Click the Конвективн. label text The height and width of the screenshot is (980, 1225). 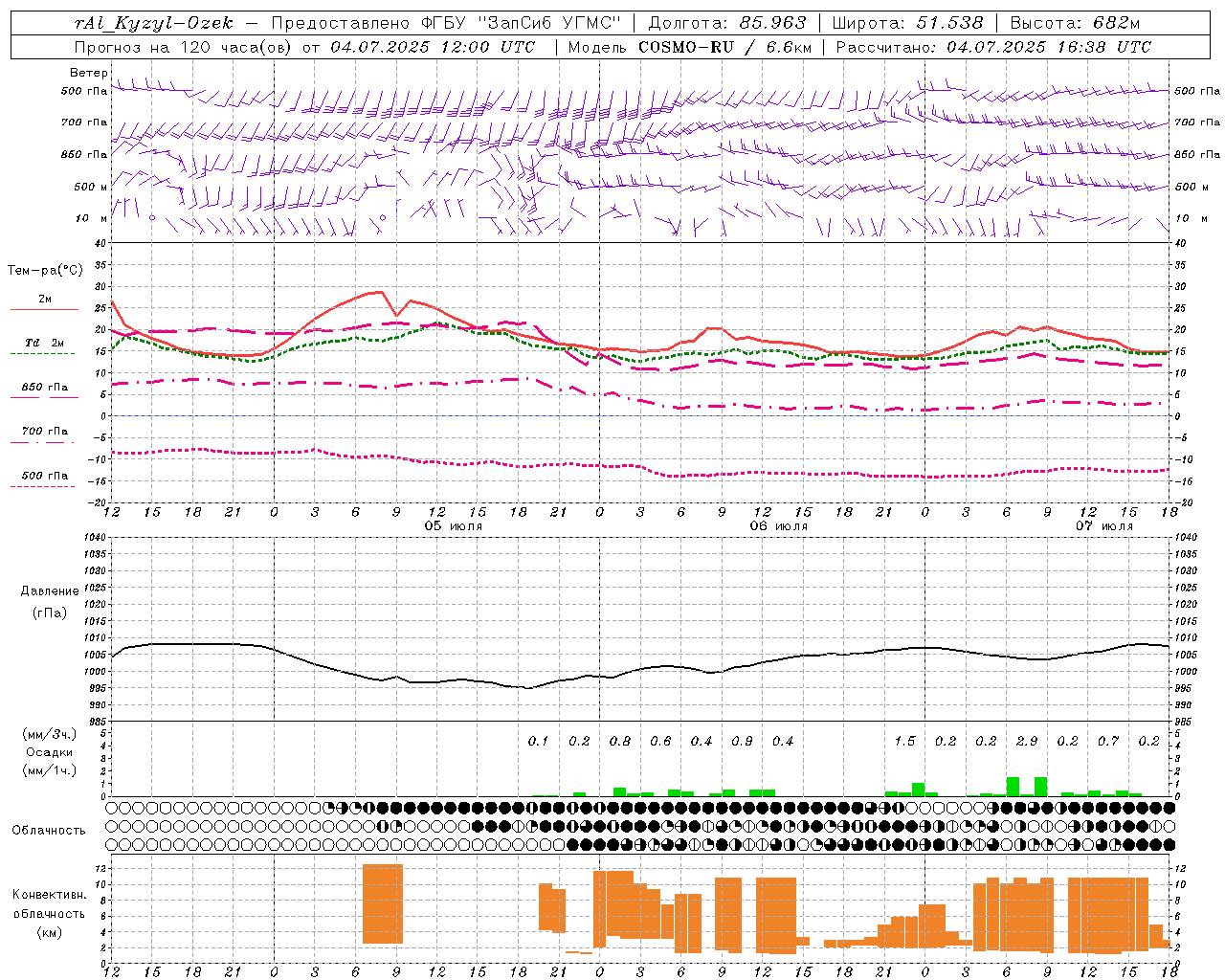click(49, 895)
